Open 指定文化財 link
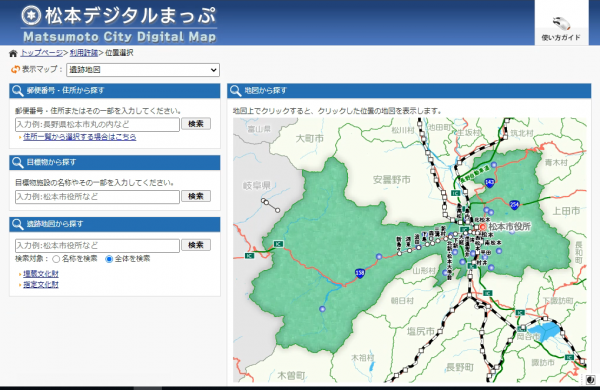 pyautogui.click(x=41, y=284)
